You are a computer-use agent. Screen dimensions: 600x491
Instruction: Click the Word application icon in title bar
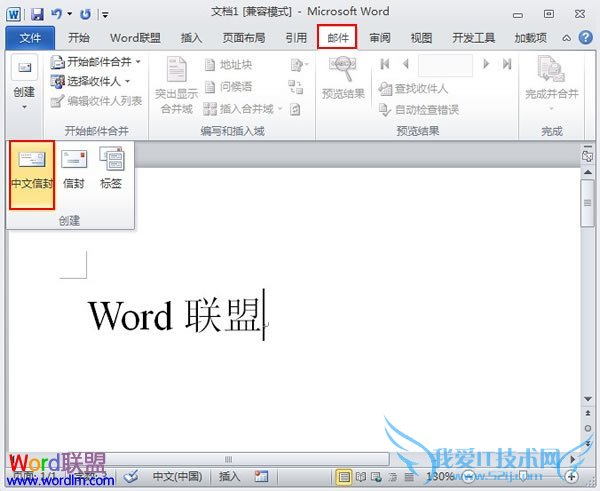click(x=13, y=15)
